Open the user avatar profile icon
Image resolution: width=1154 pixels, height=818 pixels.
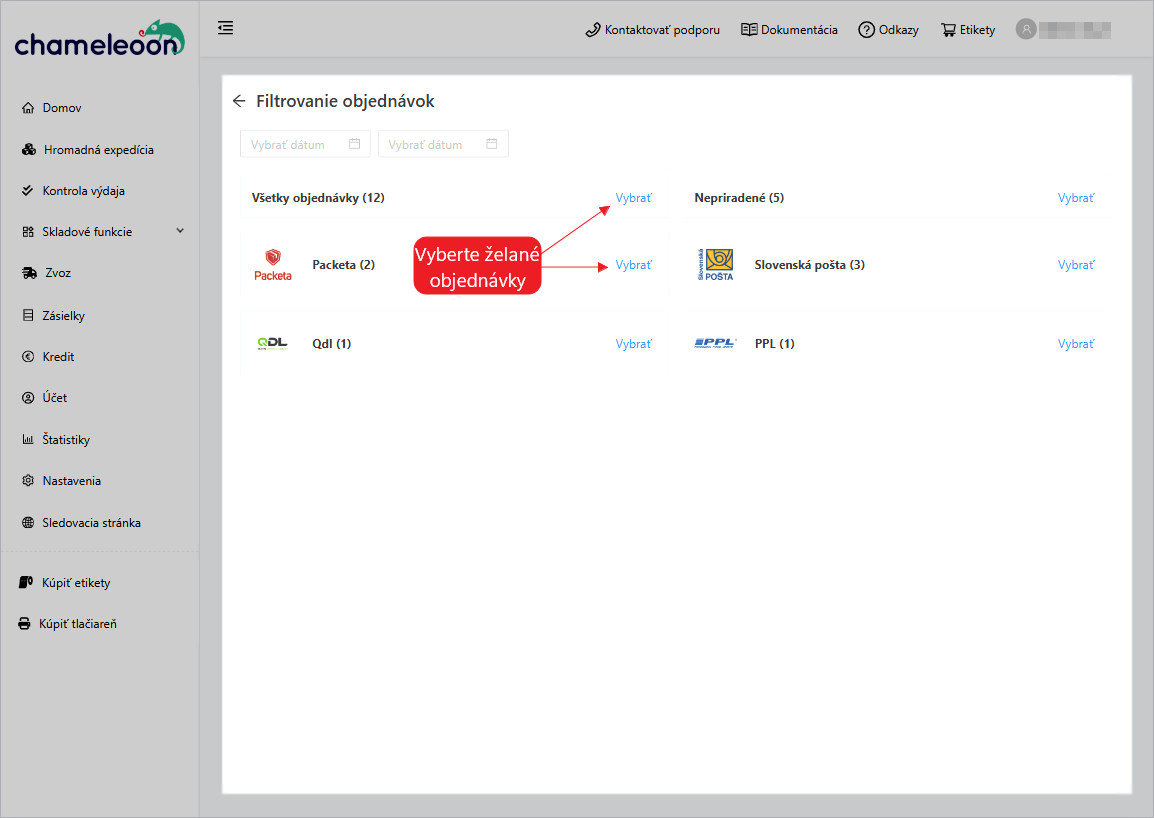[x=1026, y=29]
